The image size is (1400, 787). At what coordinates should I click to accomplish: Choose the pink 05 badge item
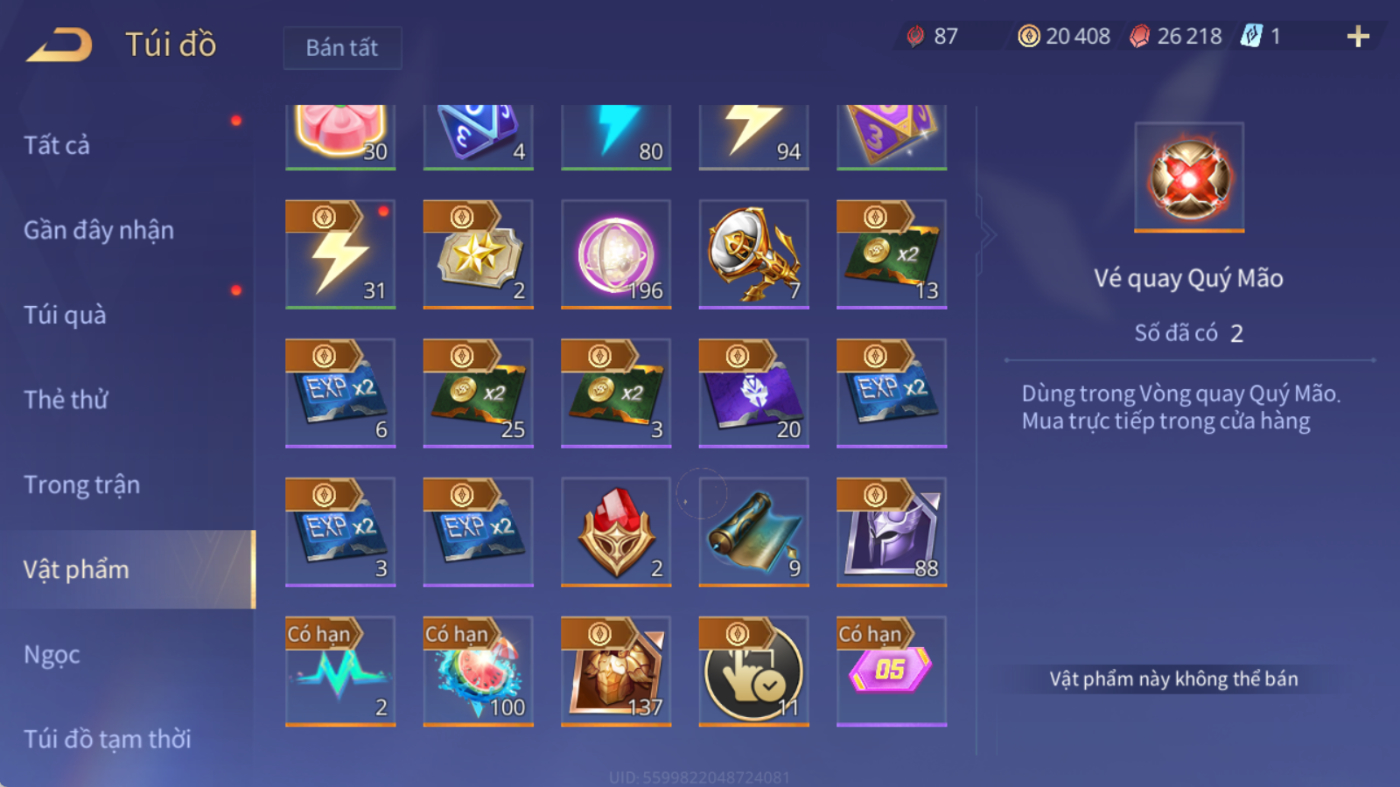pos(892,671)
